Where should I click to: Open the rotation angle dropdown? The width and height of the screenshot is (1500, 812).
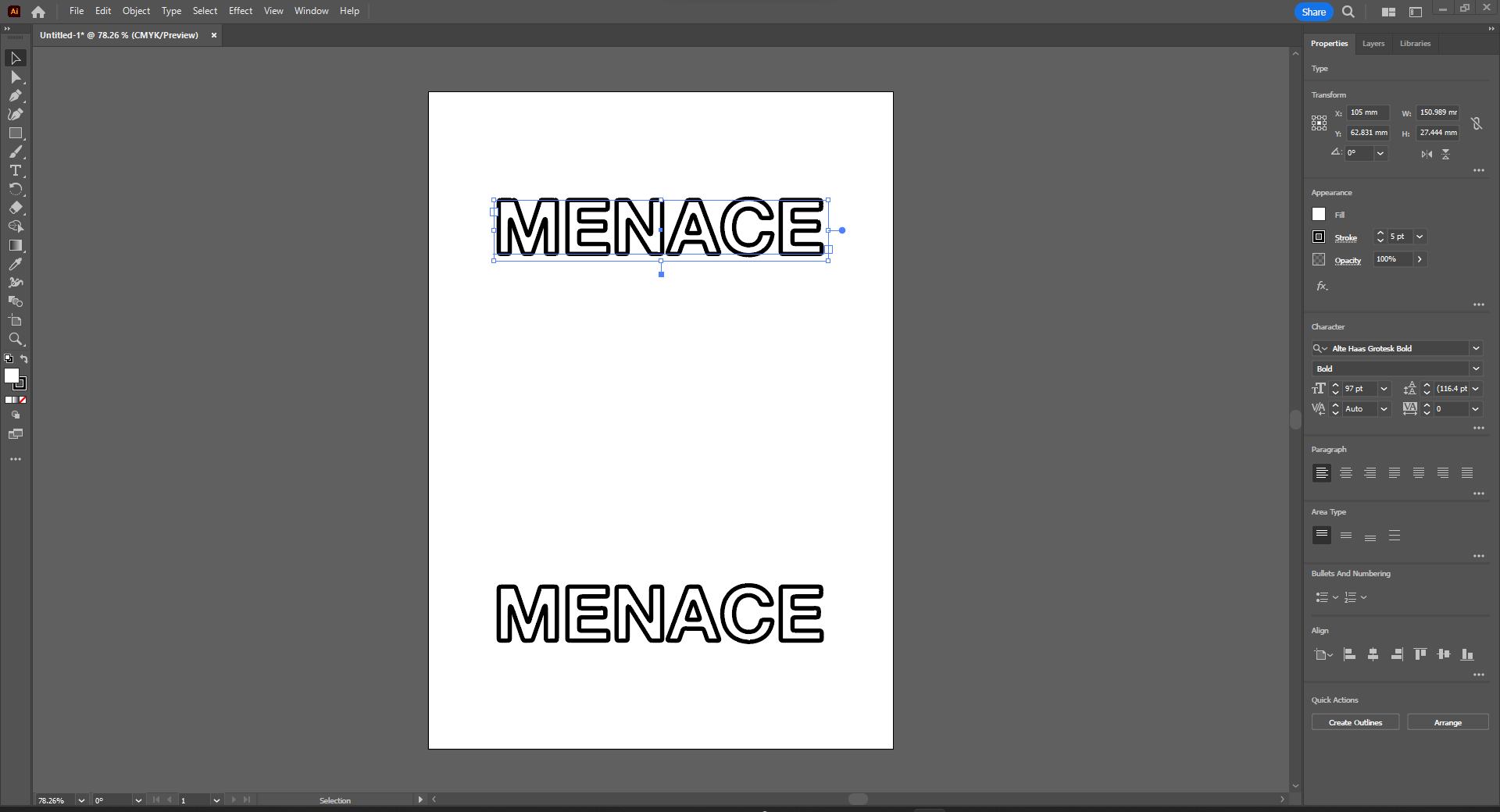click(1378, 153)
